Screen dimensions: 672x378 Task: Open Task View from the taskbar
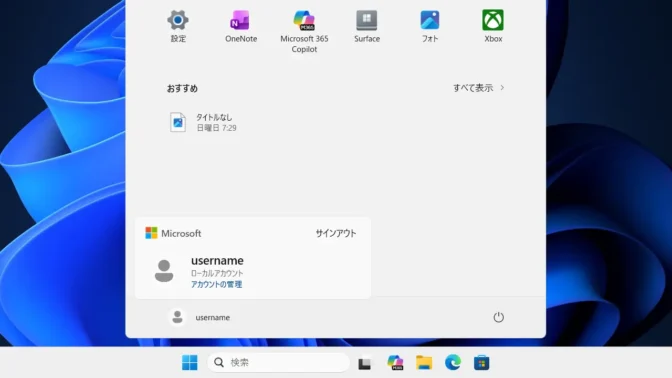tap(365, 363)
